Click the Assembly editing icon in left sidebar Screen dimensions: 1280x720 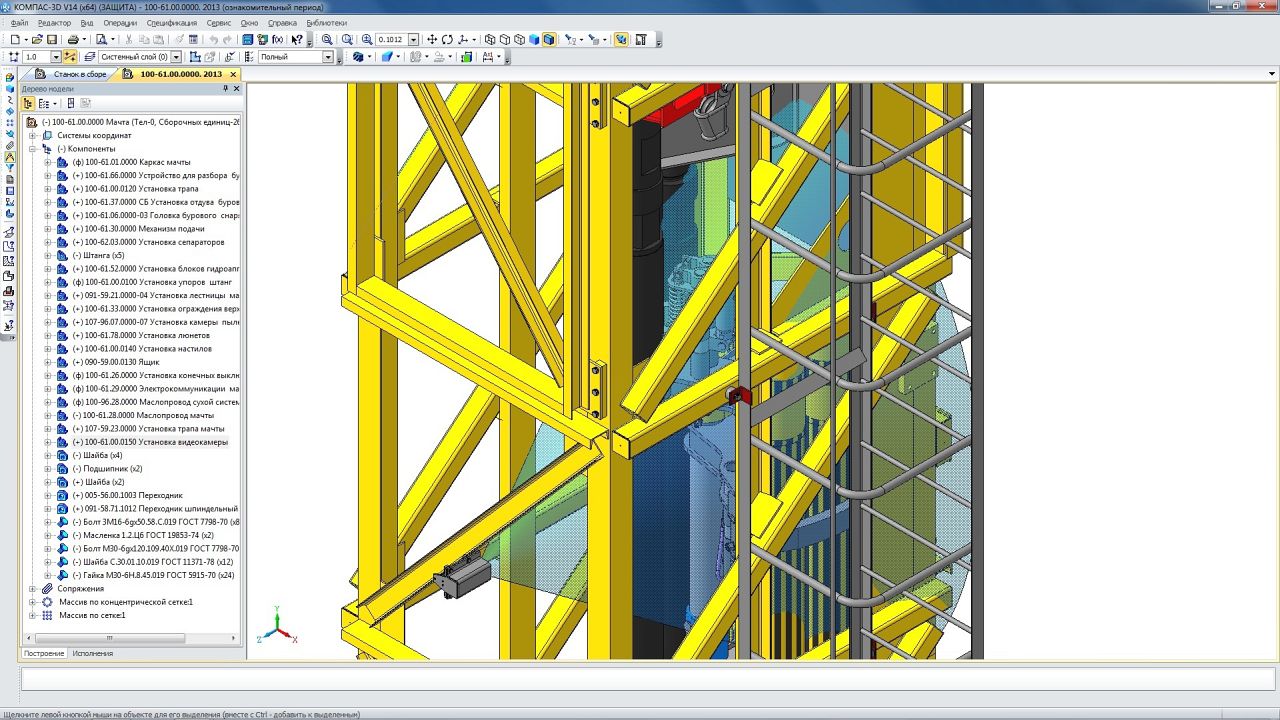tap(10, 77)
